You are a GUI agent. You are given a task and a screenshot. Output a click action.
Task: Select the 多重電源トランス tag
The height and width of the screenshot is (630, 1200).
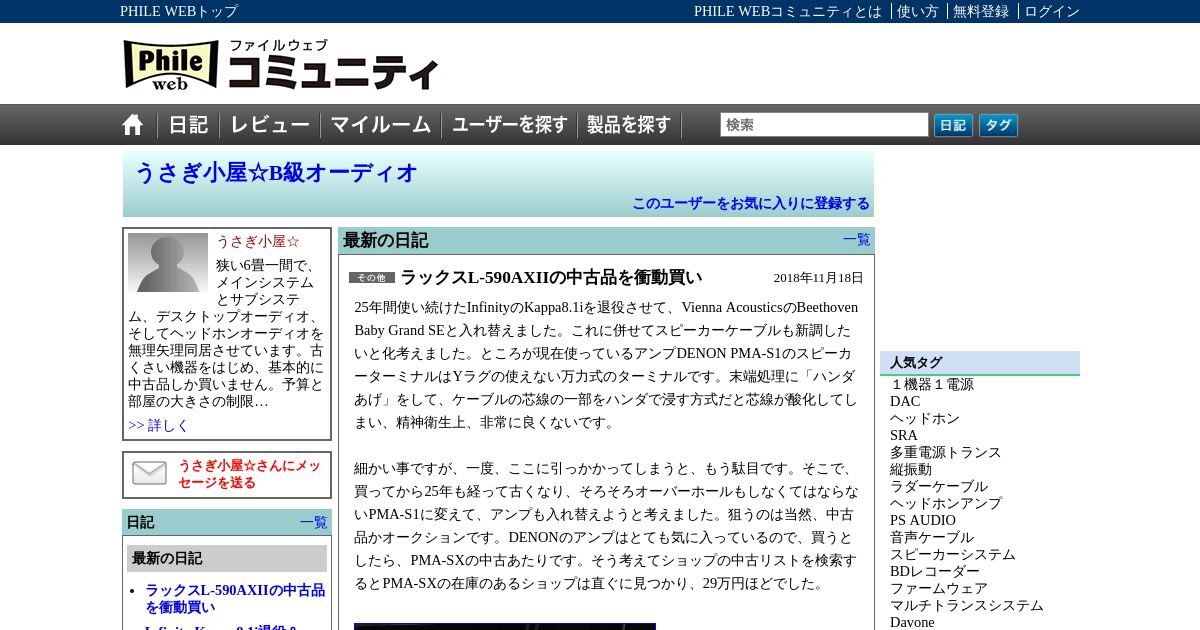click(946, 452)
